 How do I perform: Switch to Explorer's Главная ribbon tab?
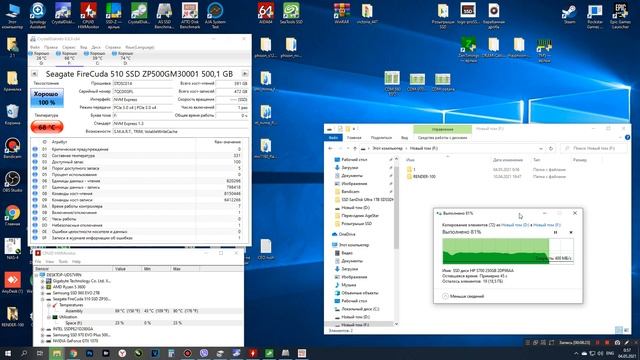pos(354,138)
